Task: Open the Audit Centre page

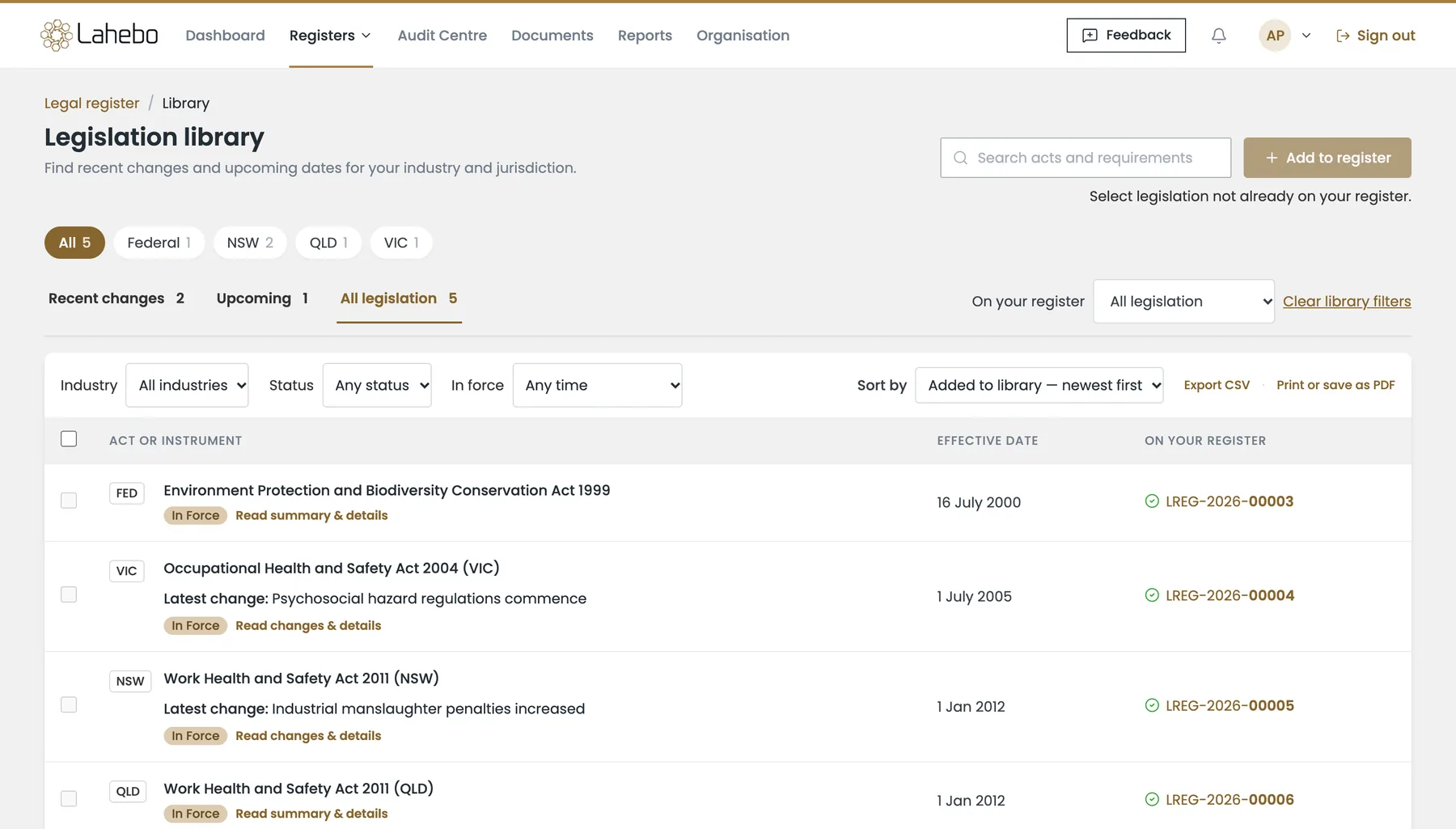Action: (442, 36)
